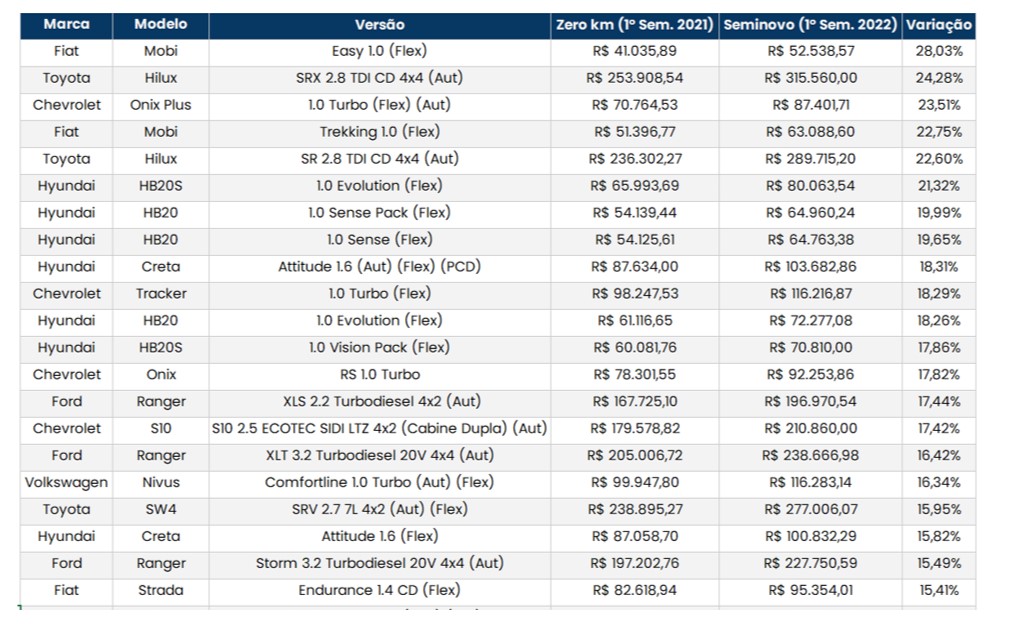This screenshot has width=1010, height=624.
Task: Select the Onix Plus model cell
Action: pyautogui.click(x=160, y=105)
